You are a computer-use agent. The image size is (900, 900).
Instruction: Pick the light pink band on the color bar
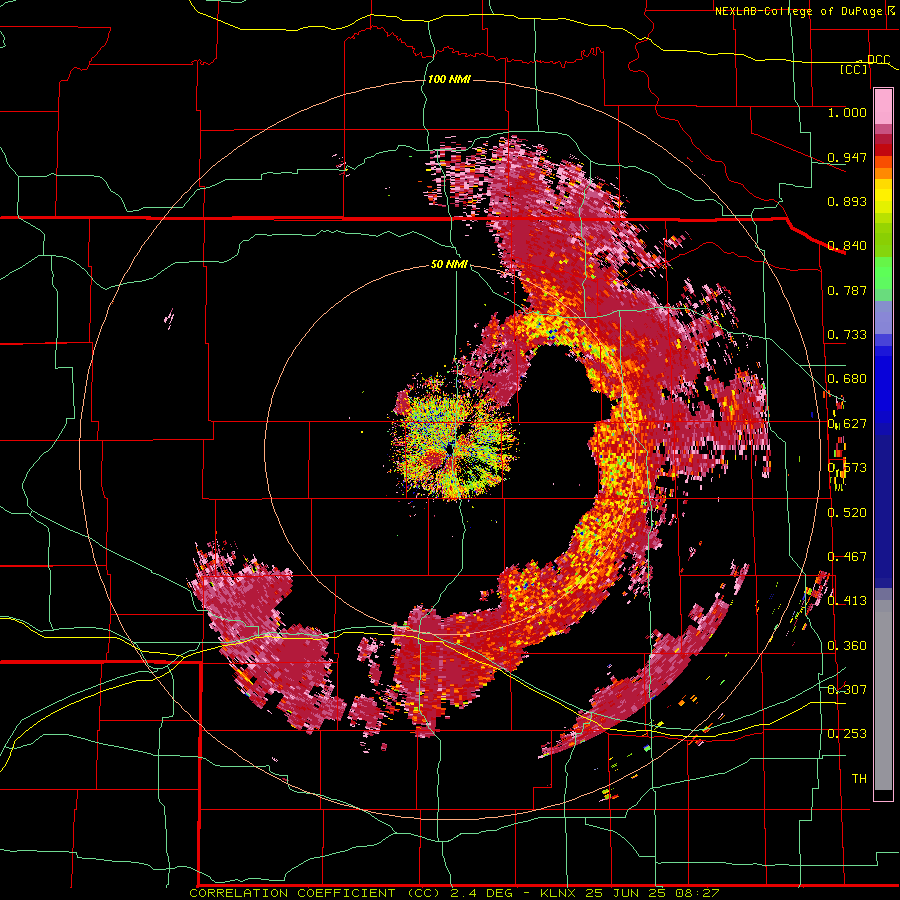coord(883,107)
